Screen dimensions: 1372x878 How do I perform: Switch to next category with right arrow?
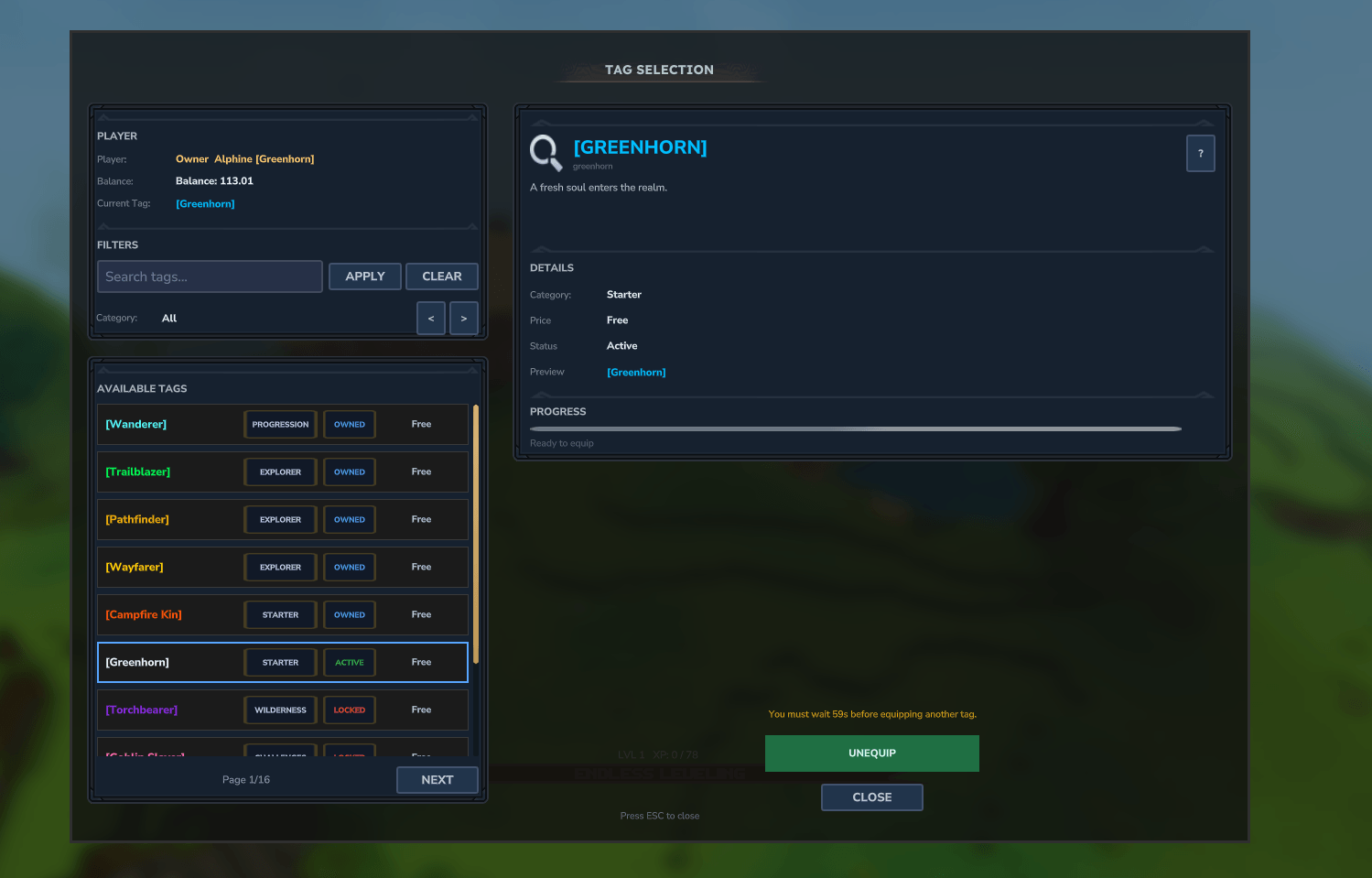(x=464, y=319)
